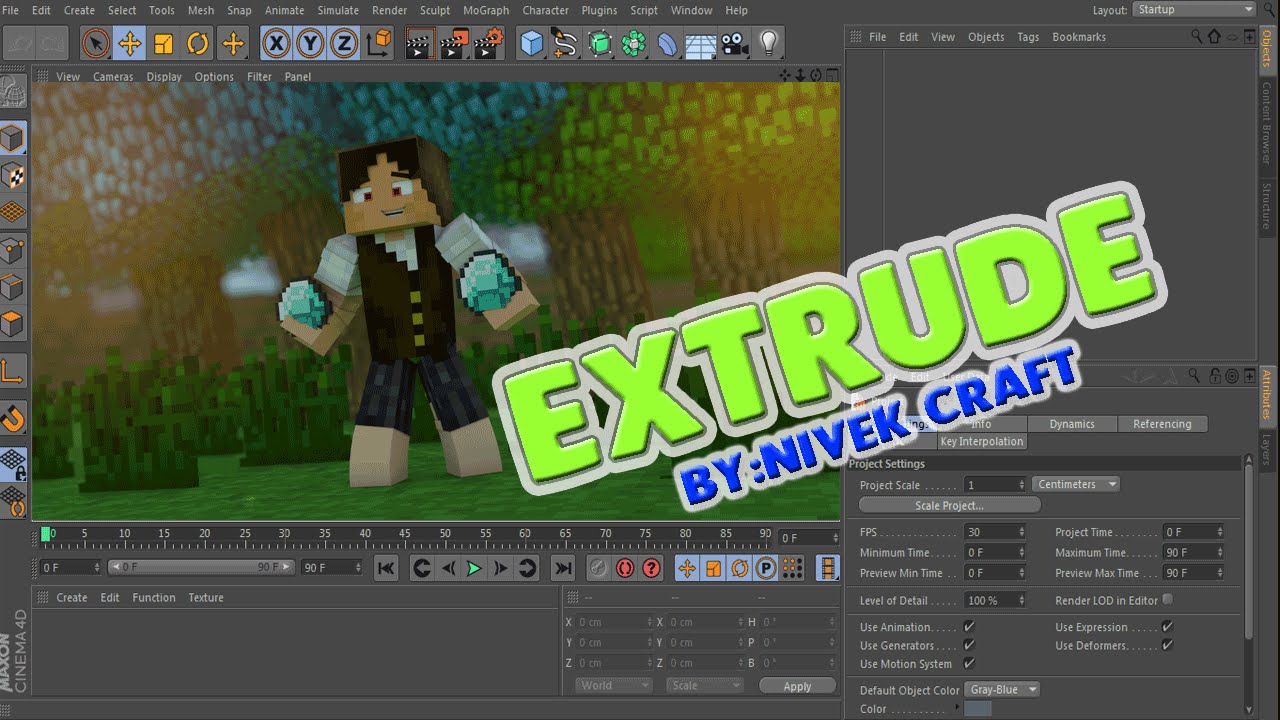The image size is (1280, 720).
Task: Click Render Active View clapperboard
Action: click(x=420, y=43)
